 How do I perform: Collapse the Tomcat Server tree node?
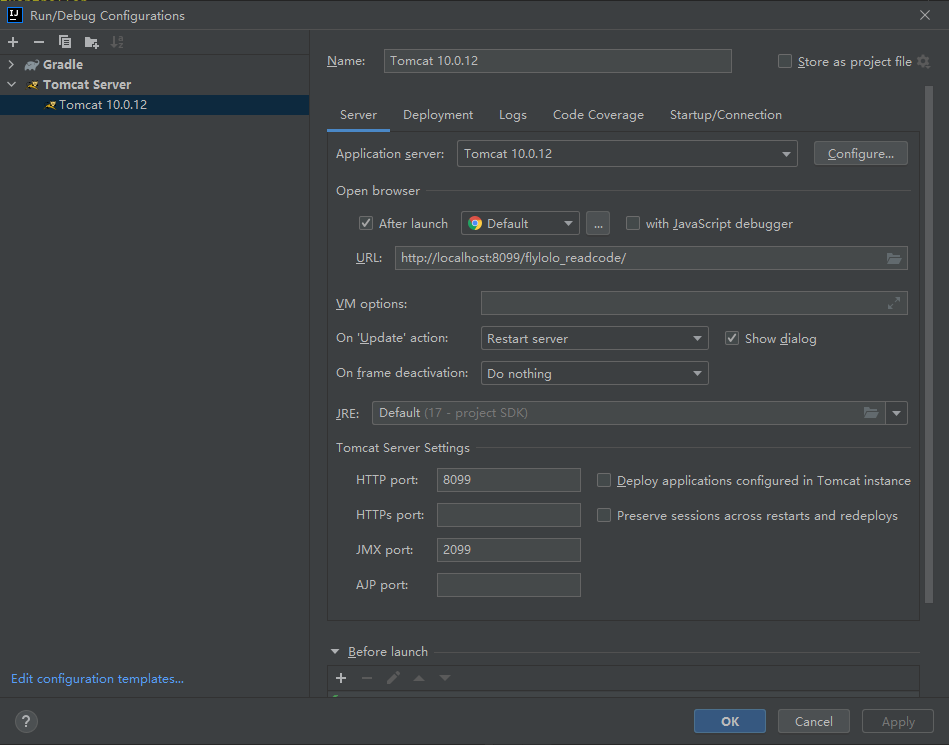tap(11, 84)
